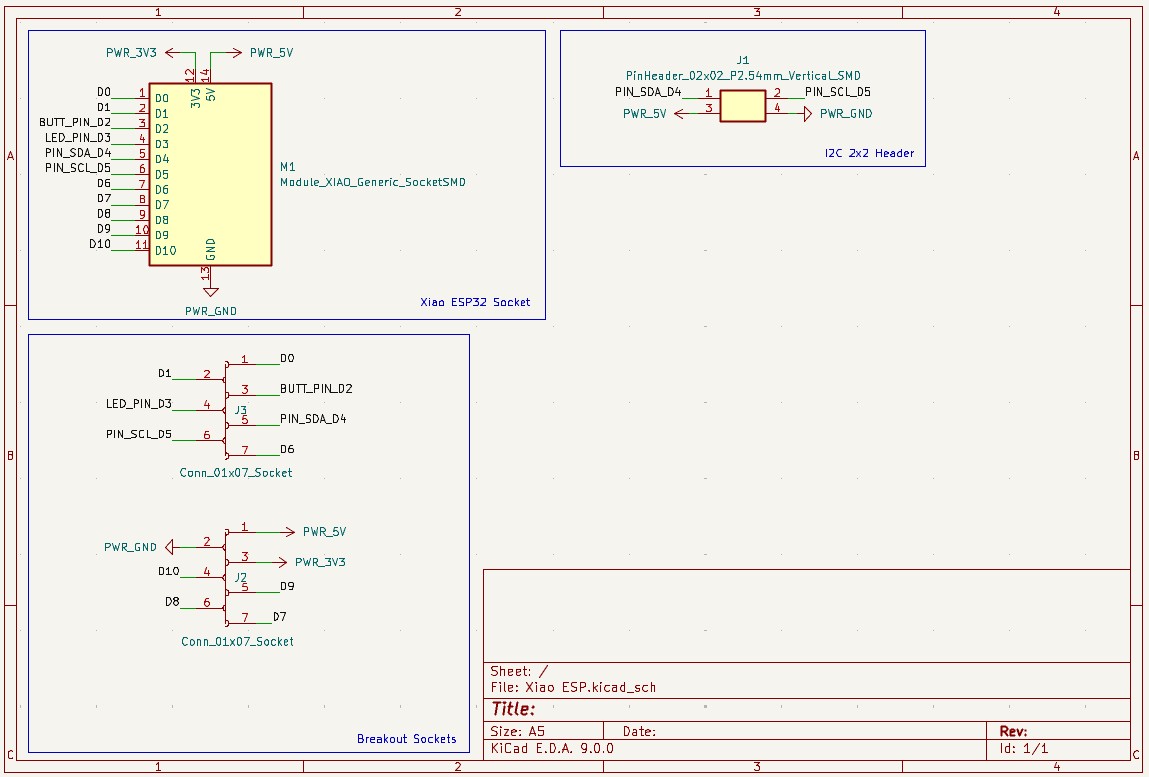Click the D7 label on J2 pin 7
Image resolution: width=1149 pixels, height=777 pixels.
coord(279,616)
